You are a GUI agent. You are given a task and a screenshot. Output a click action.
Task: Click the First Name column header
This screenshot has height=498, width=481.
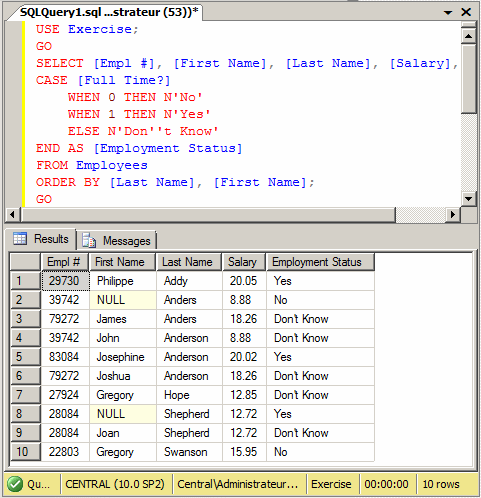(122, 262)
